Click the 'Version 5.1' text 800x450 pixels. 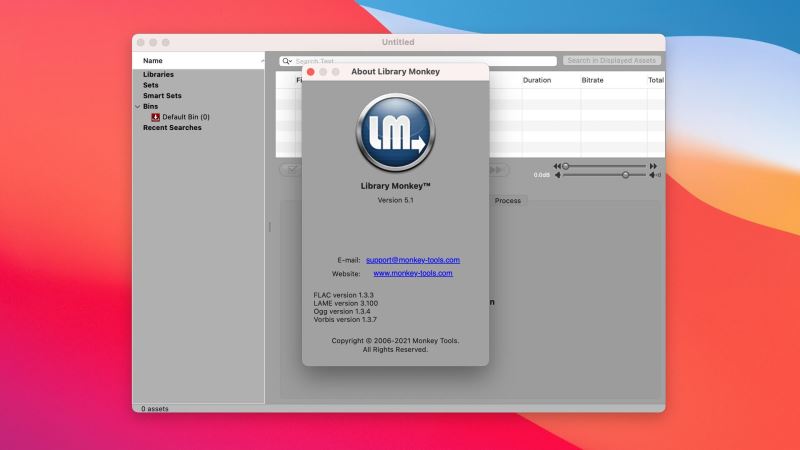(x=395, y=201)
